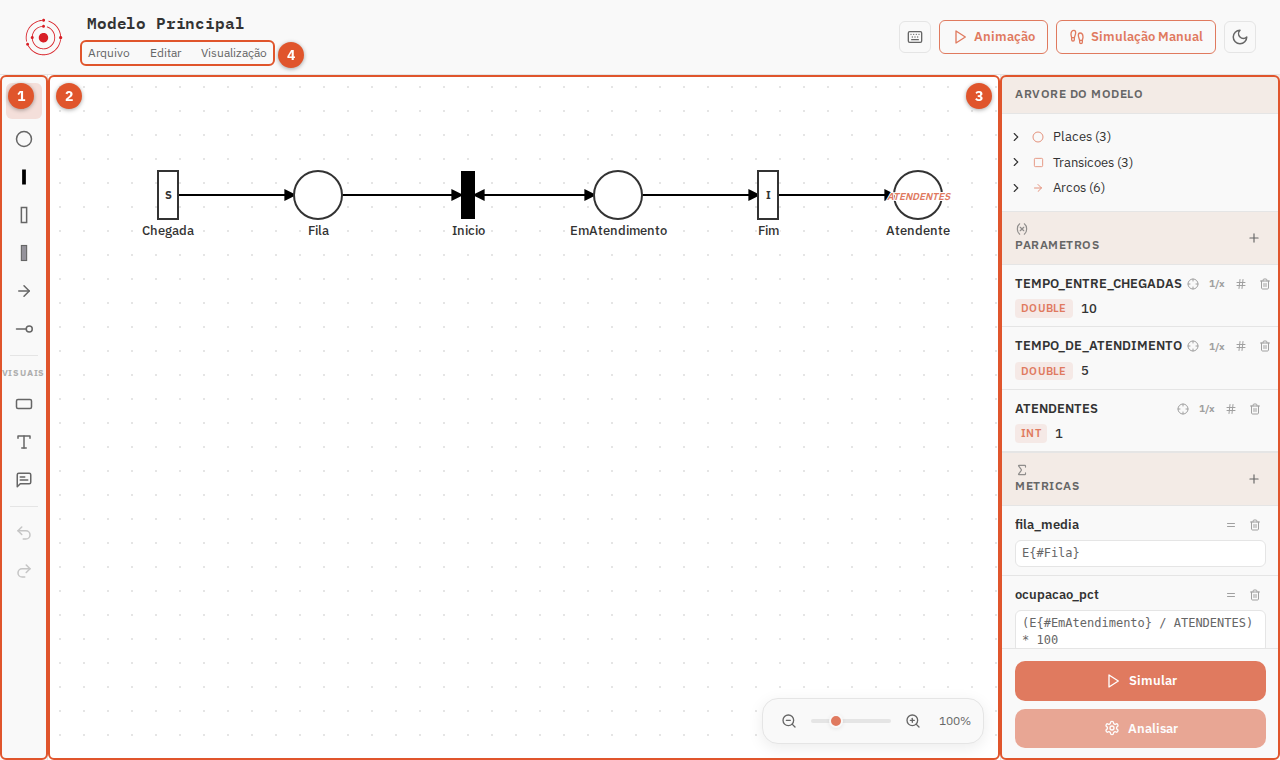Expand the Transicoes (3) tree node
This screenshot has width=1280, height=760.
coord(1016,162)
